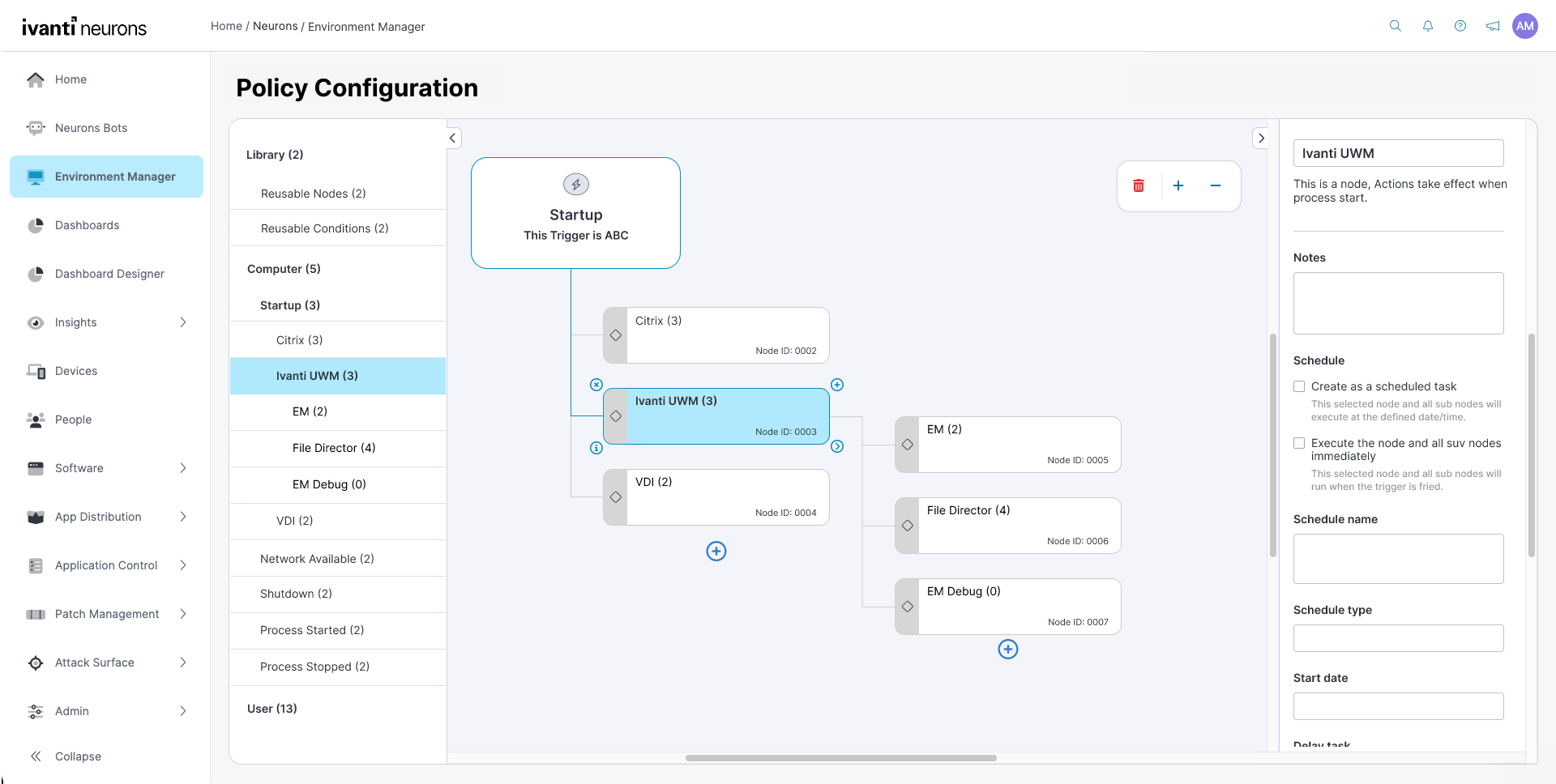Screen dimensions: 1556x784
Task: Collapse the library panel with left chevron
Action: tap(453, 138)
